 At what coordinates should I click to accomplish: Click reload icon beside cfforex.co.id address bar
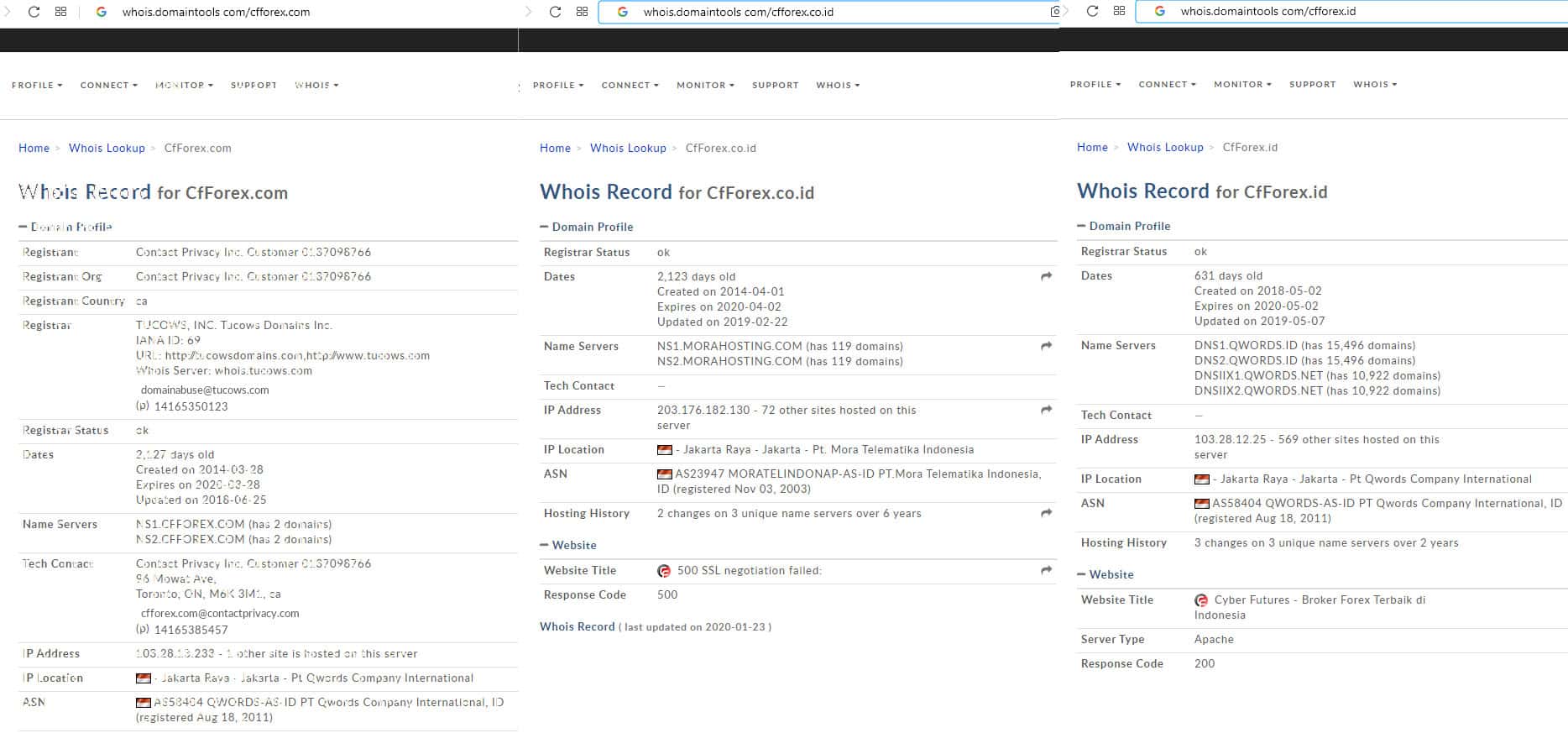pyautogui.click(x=555, y=12)
